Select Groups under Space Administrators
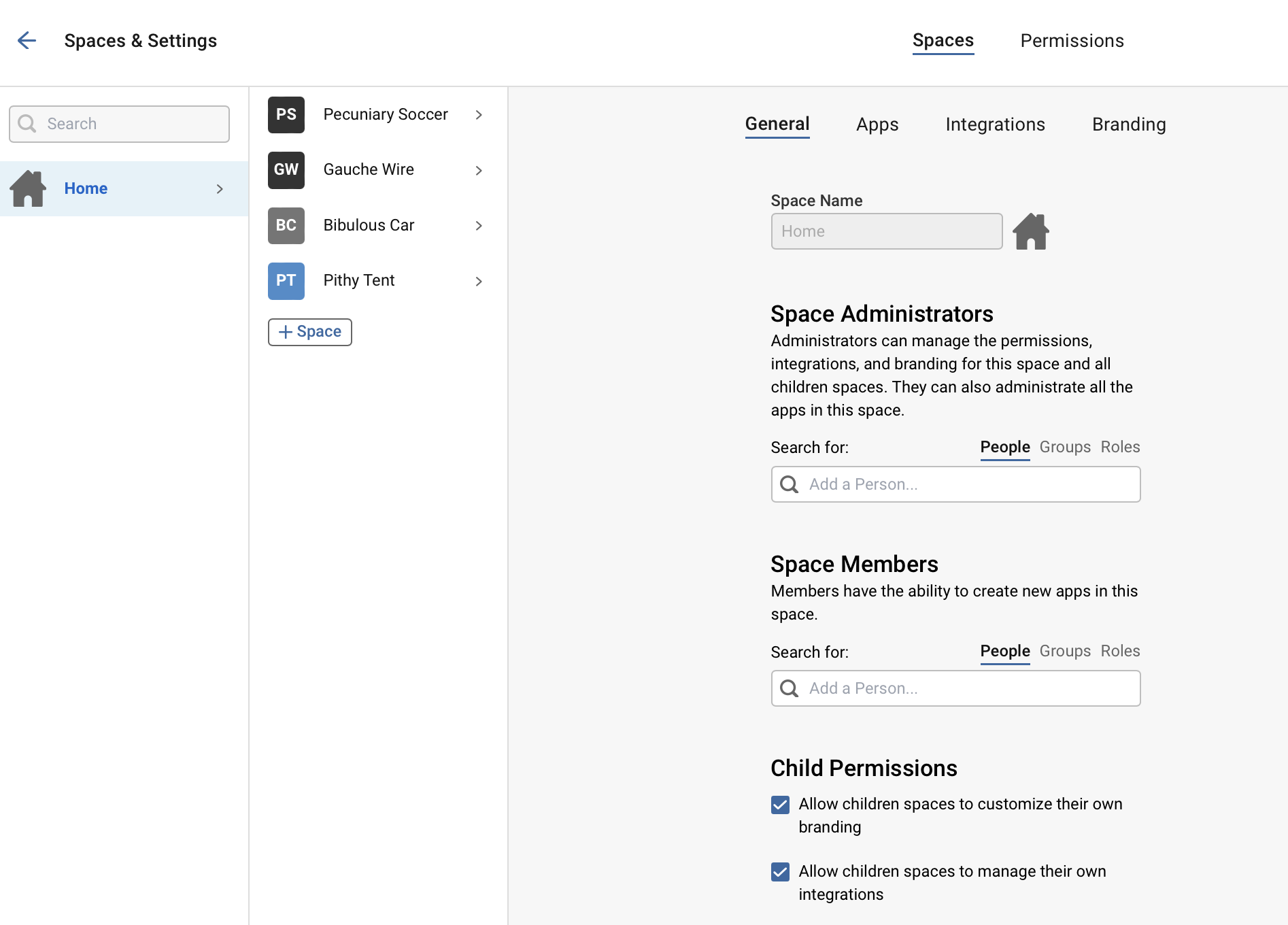The height and width of the screenshot is (925, 1288). coord(1065,447)
